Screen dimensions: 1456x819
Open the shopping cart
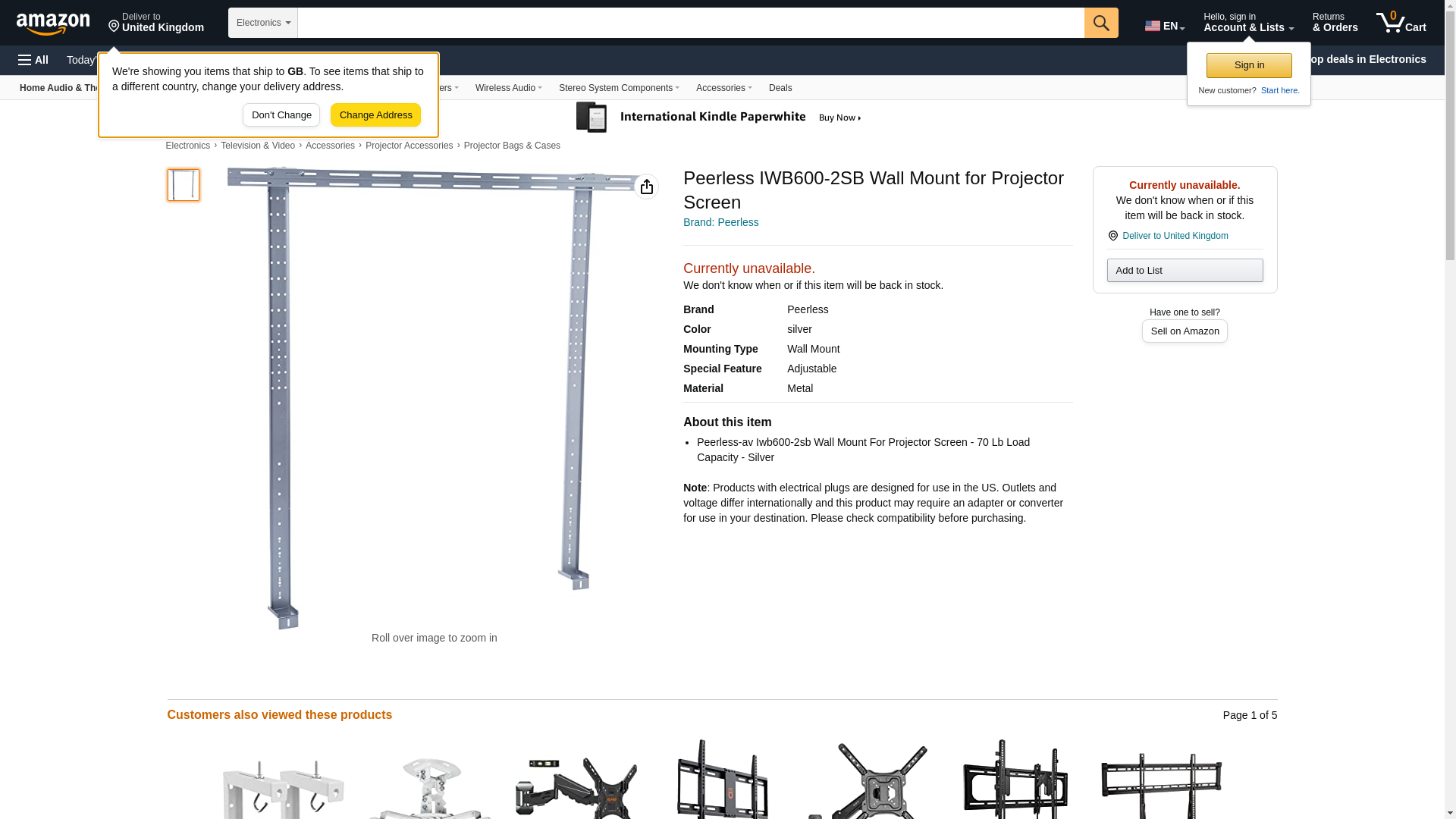1401,23
